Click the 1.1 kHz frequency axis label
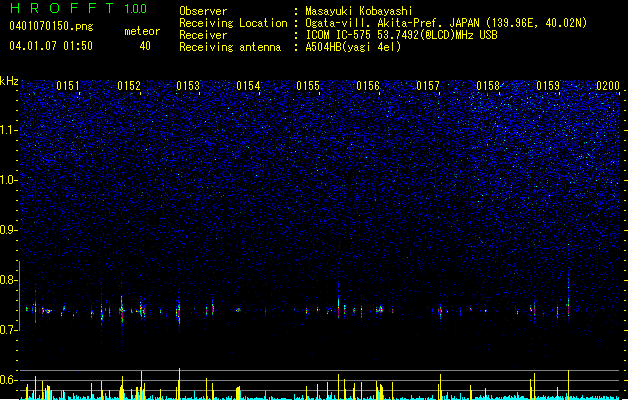This screenshot has height=400, width=629. 9,130
